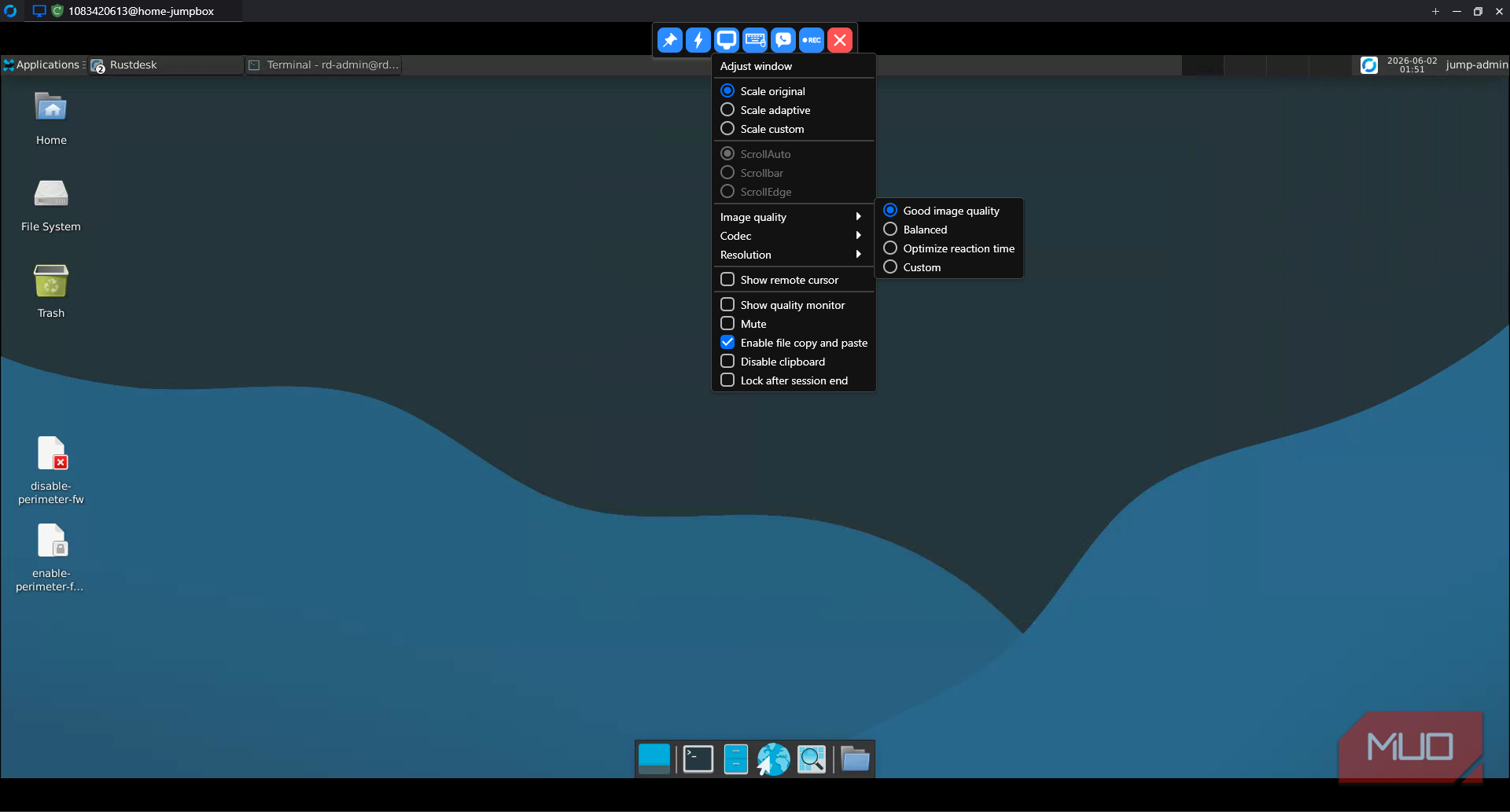The height and width of the screenshot is (812, 1510).
Task: Open the keyboard settings icon
Action: pyautogui.click(x=755, y=40)
